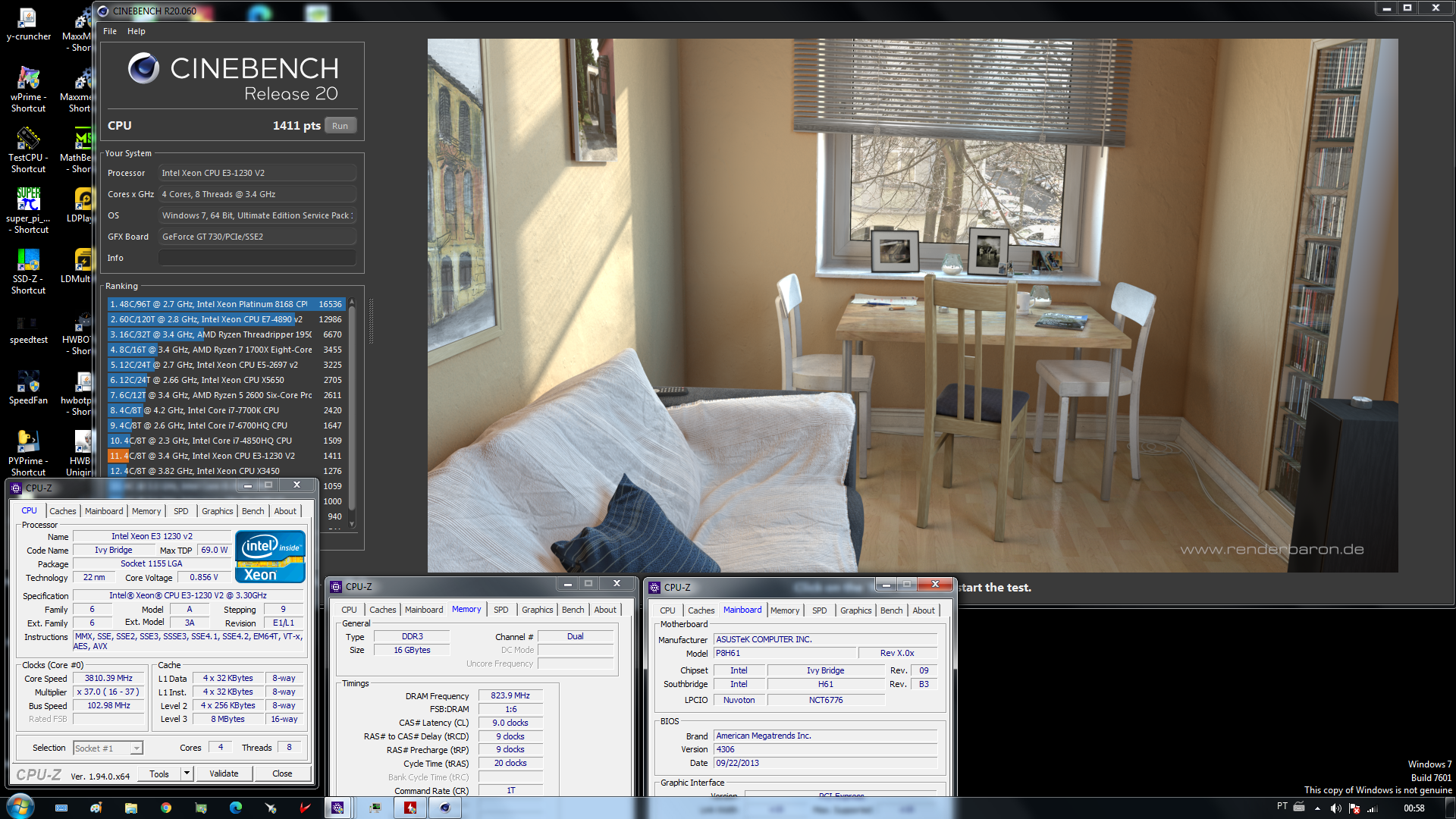1456x819 pixels.
Task: Click the Show Desktop button on taskbar
Action: pos(1450,808)
